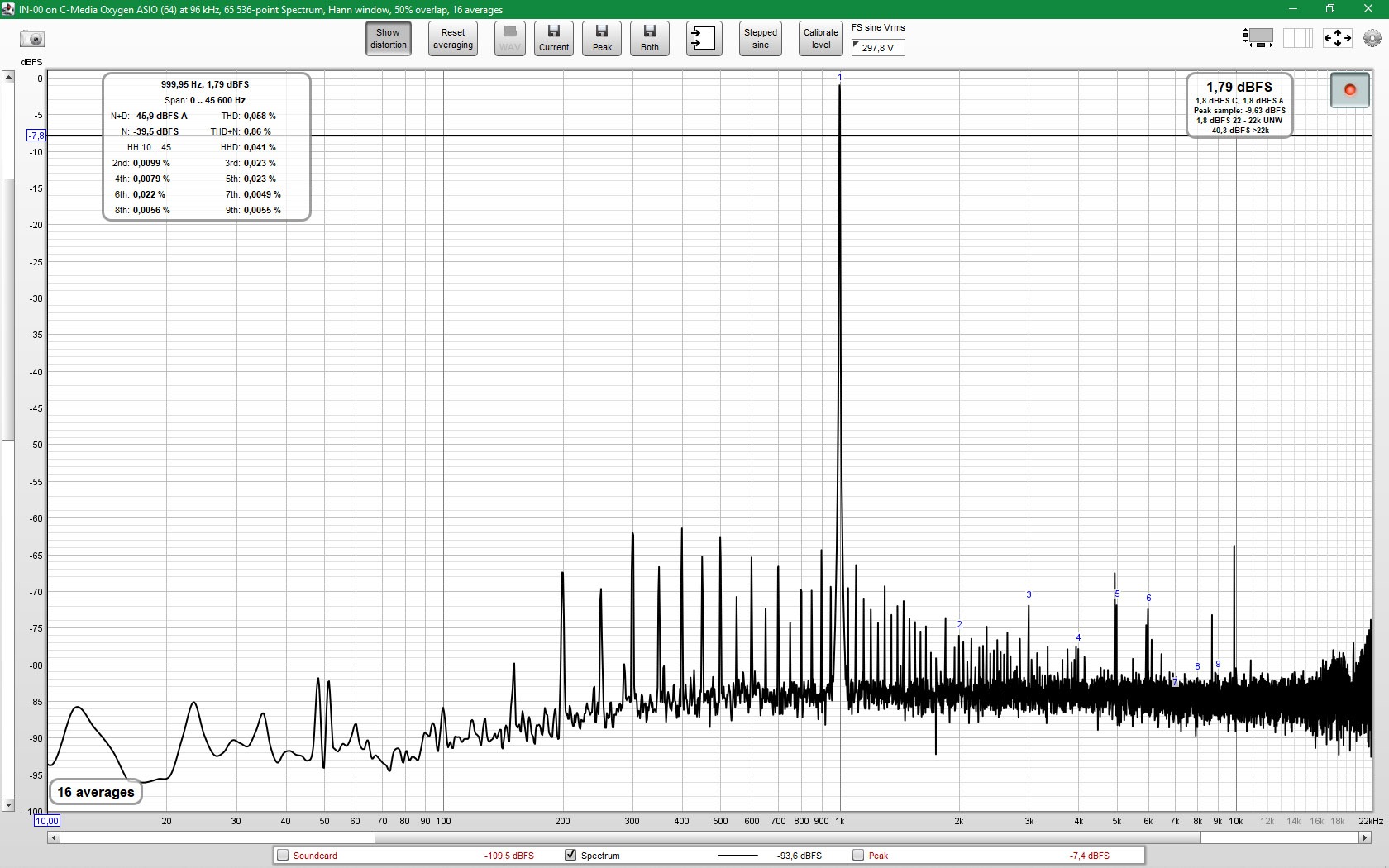The height and width of the screenshot is (868, 1389).
Task: Click harmonic marker 9 on graph
Action: tap(1218, 664)
